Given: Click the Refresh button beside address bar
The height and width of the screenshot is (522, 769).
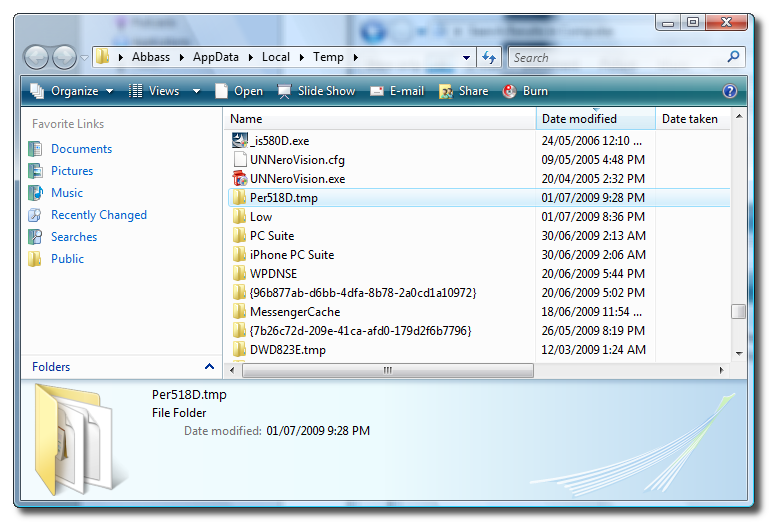Looking at the screenshot, I should tap(489, 57).
